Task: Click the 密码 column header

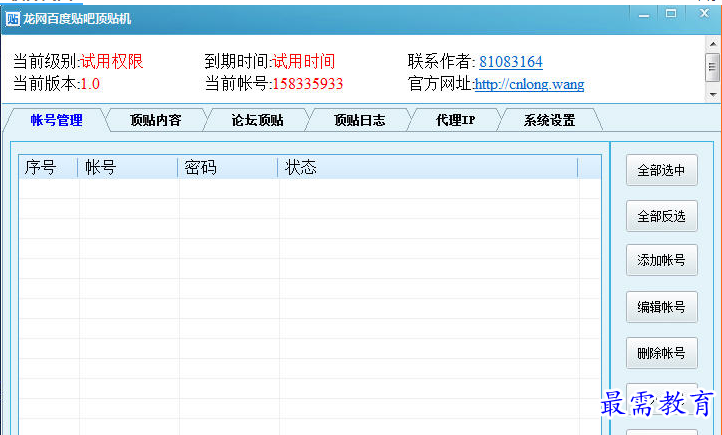Action: coord(227,167)
